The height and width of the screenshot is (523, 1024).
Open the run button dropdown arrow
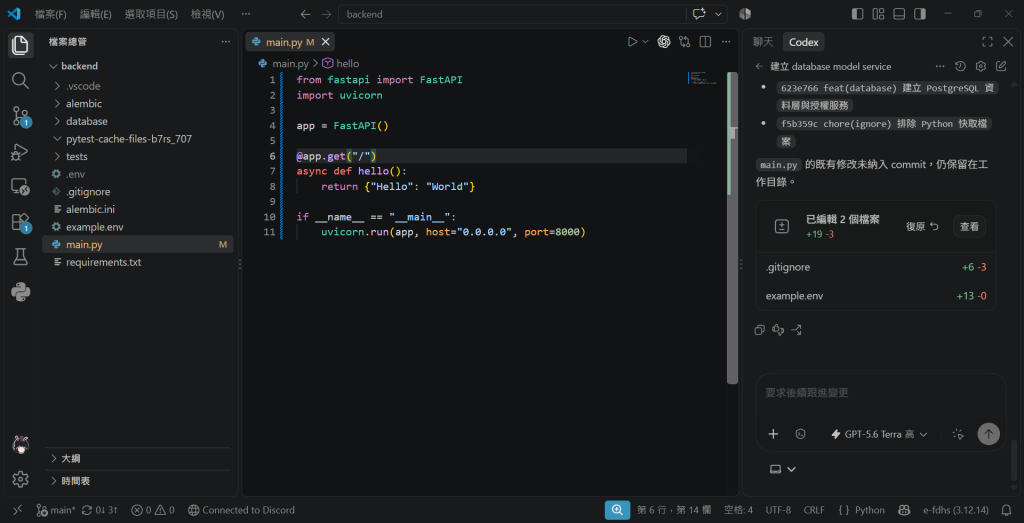click(x=645, y=42)
